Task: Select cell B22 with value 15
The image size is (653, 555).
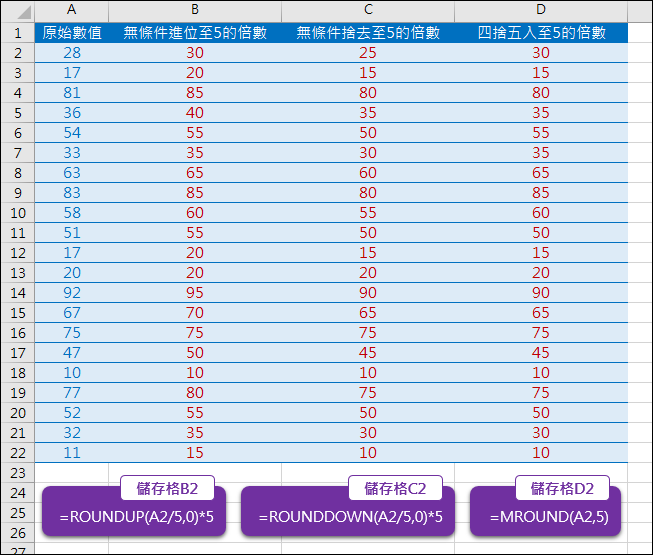Action: 195,453
